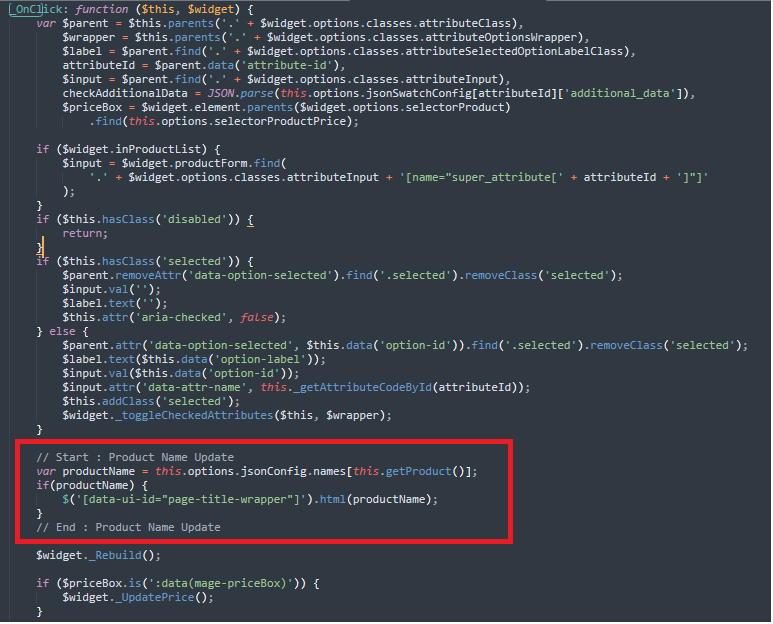773x624 pixels.
Task: Click the '$priceBox = $widget.element' declaration
Action: pyautogui.click(x=286, y=107)
